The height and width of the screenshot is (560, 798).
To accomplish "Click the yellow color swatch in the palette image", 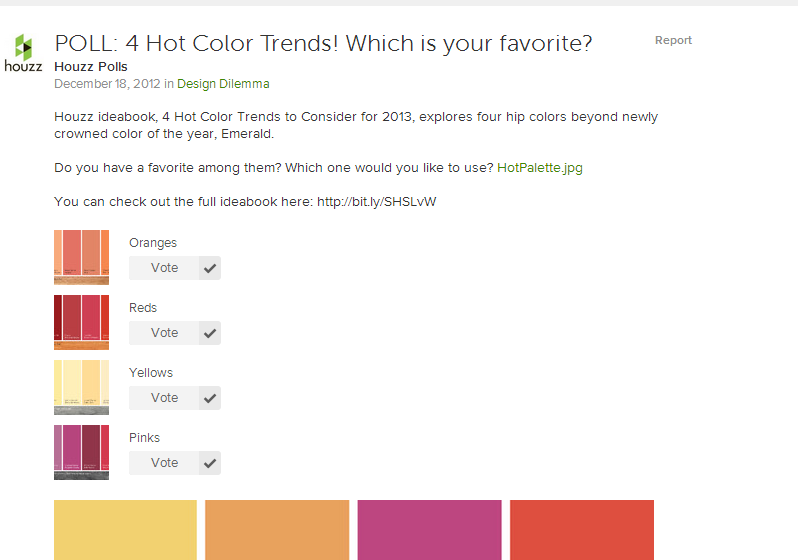I will [x=125, y=530].
